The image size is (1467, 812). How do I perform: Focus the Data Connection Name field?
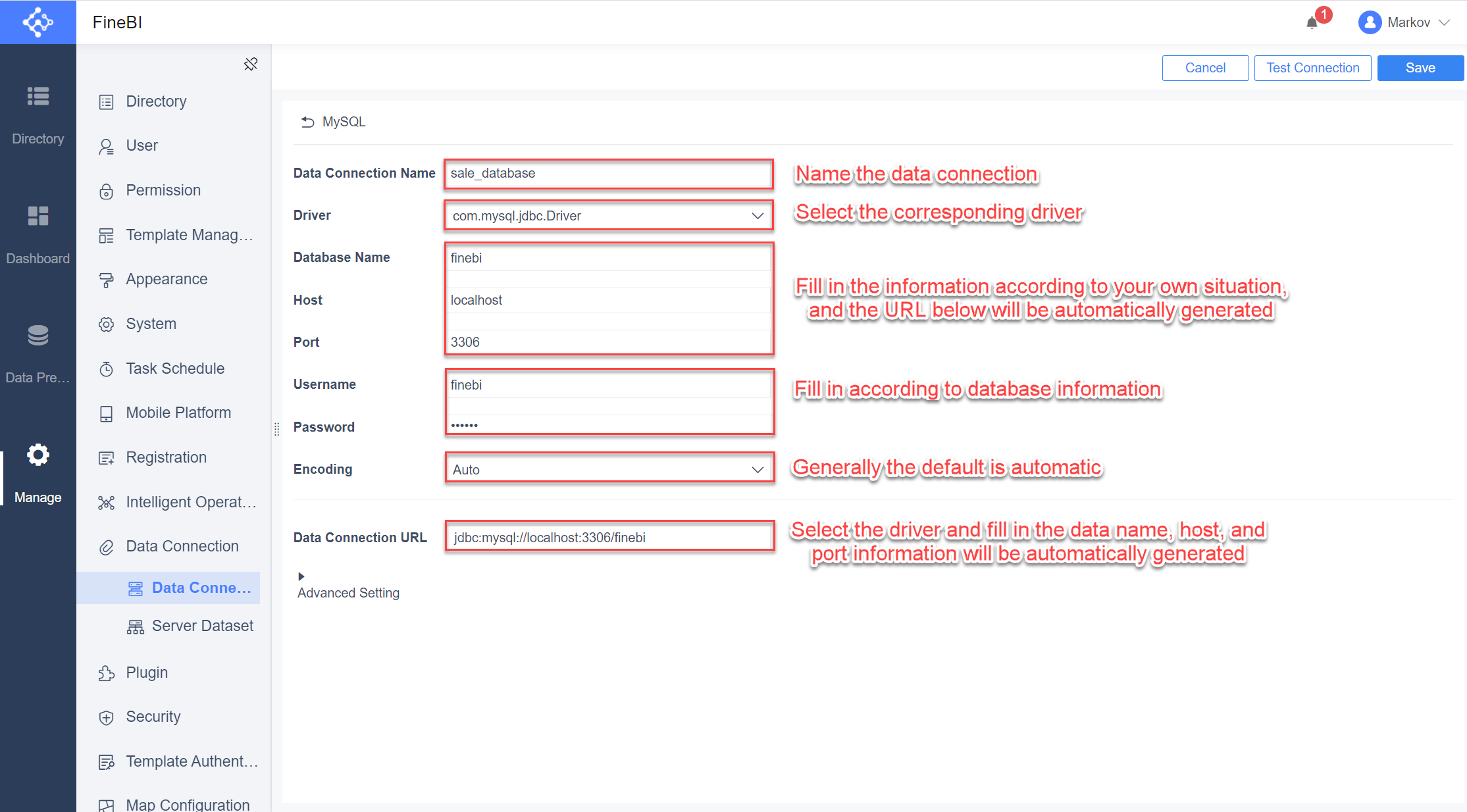[x=608, y=174]
